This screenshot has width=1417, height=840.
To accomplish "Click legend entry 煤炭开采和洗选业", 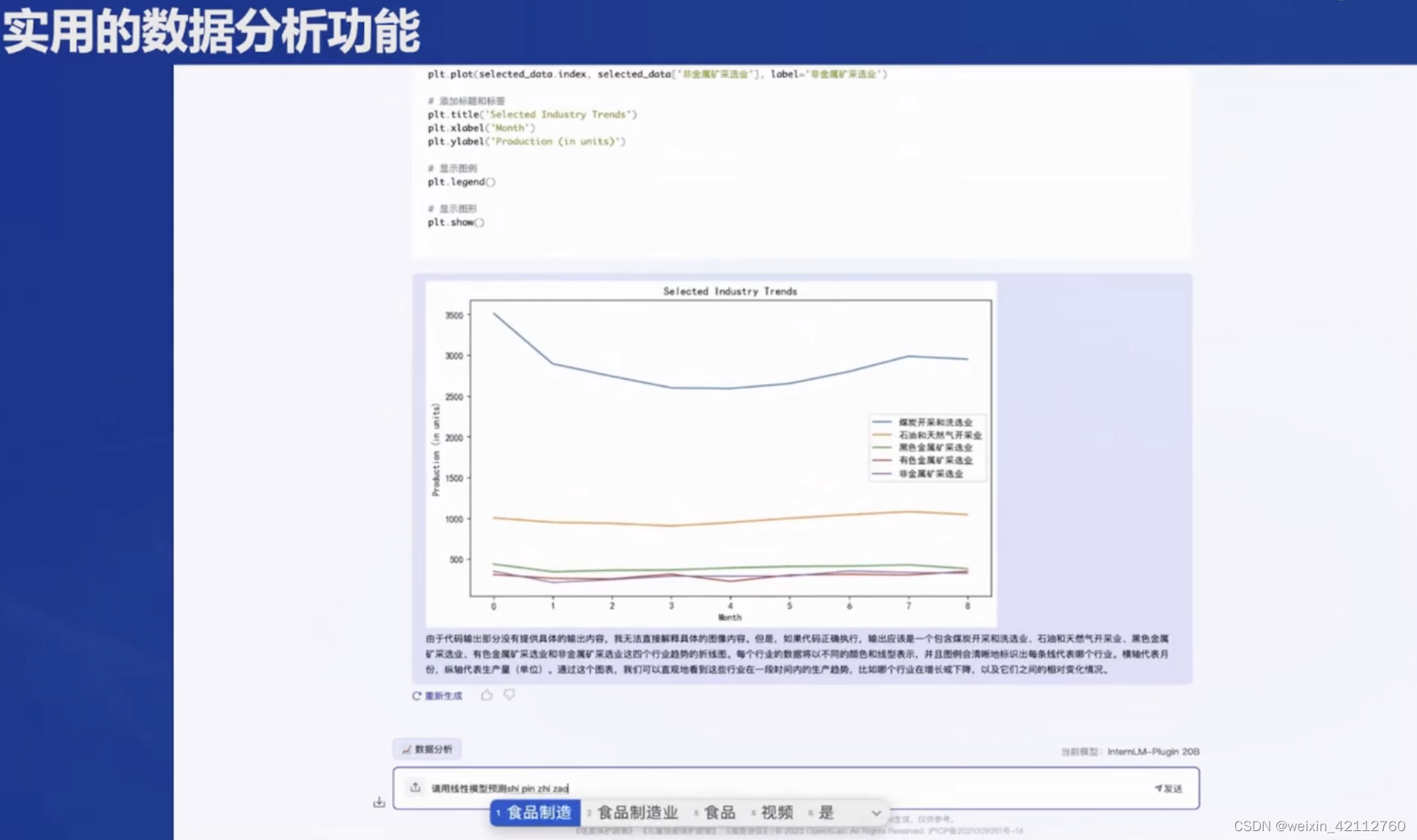I will tap(922, 421).
